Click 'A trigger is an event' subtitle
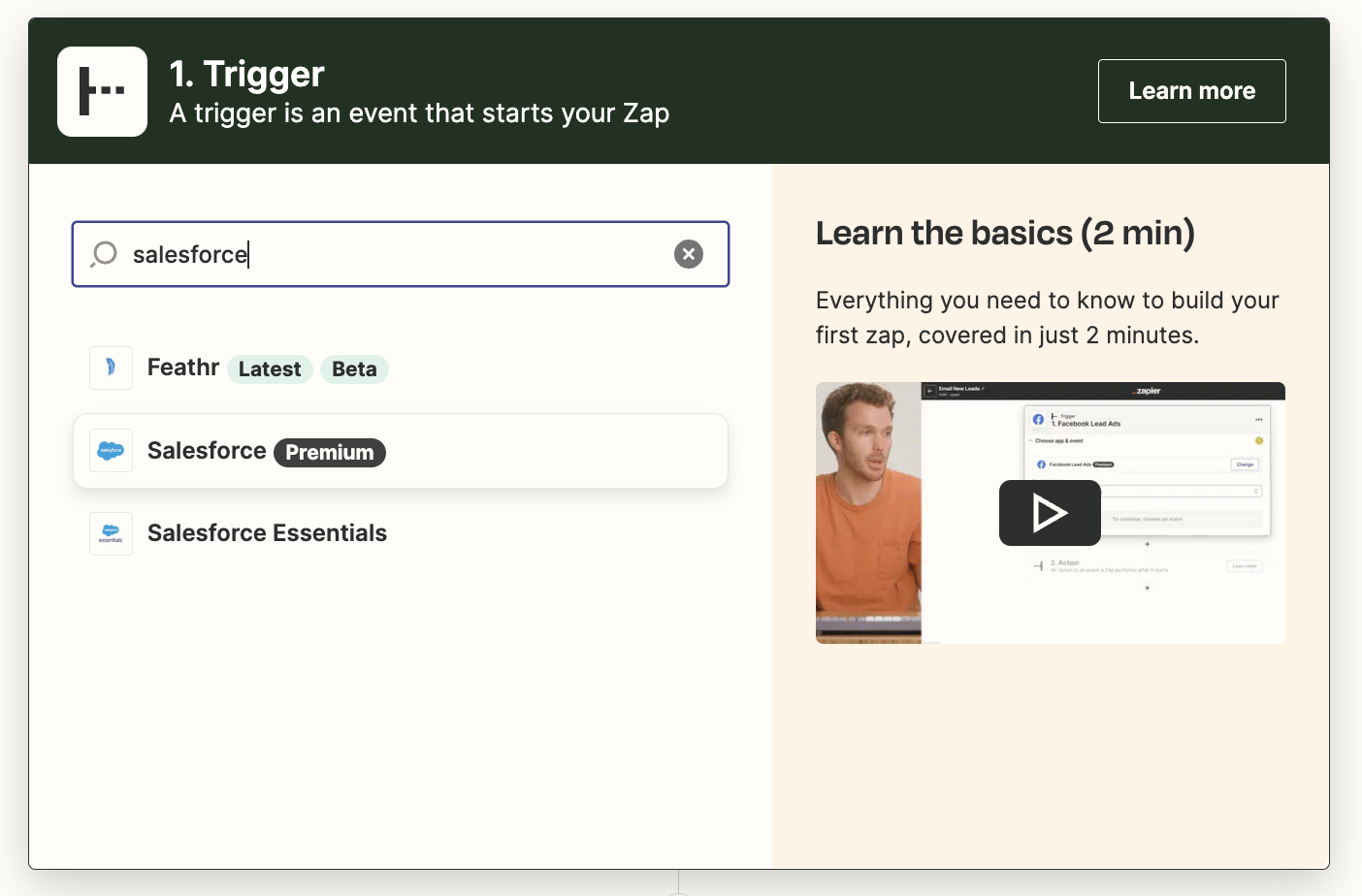1362x896 pixels. coord(419,113)
